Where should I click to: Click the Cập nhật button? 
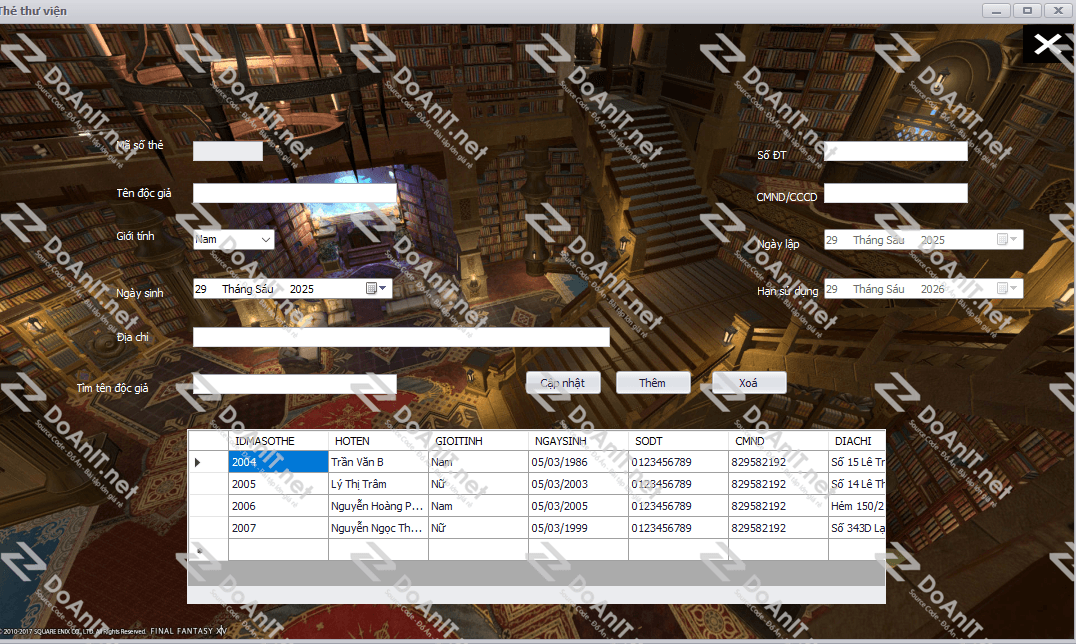pos(563,382)
